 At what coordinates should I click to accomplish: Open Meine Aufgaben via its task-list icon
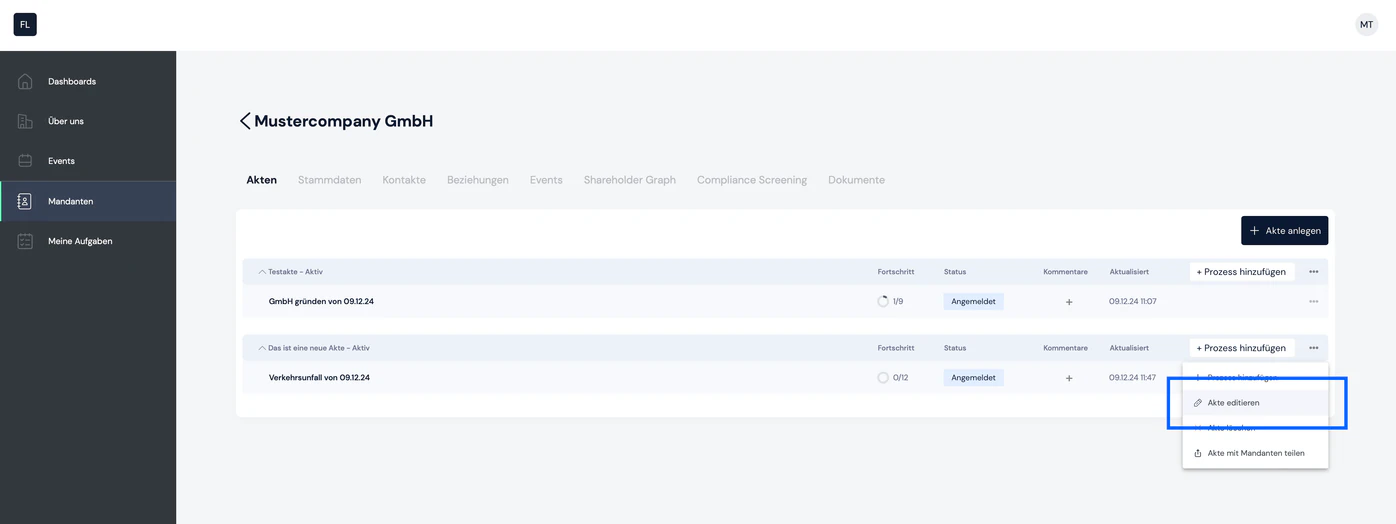(25, 241)
